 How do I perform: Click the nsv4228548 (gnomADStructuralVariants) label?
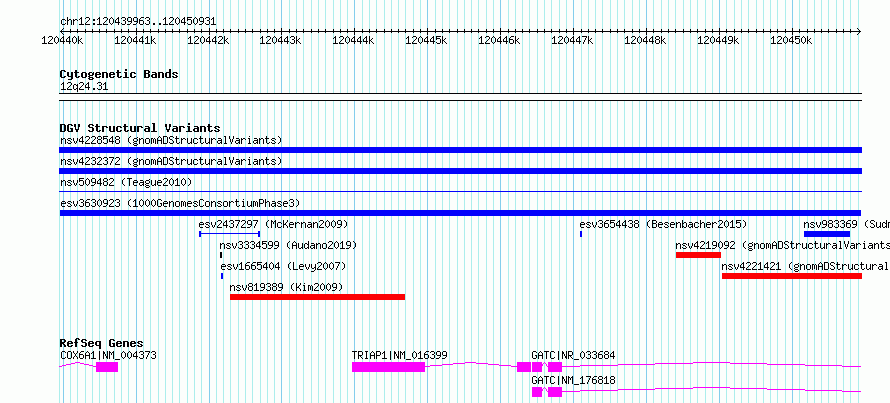[171, 140]
